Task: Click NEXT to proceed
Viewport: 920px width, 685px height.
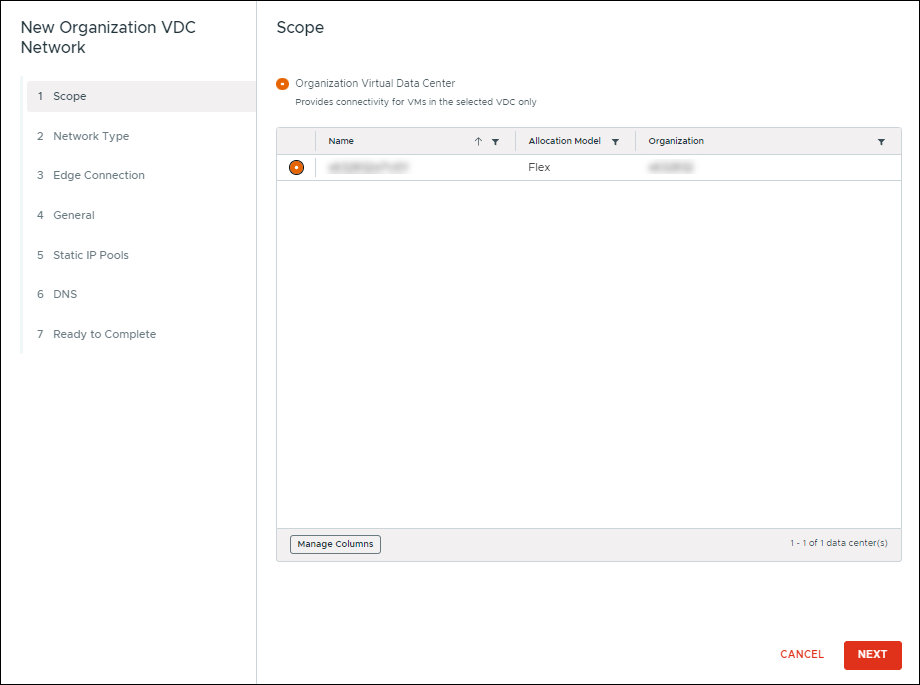Action: [x=872, y=655]
